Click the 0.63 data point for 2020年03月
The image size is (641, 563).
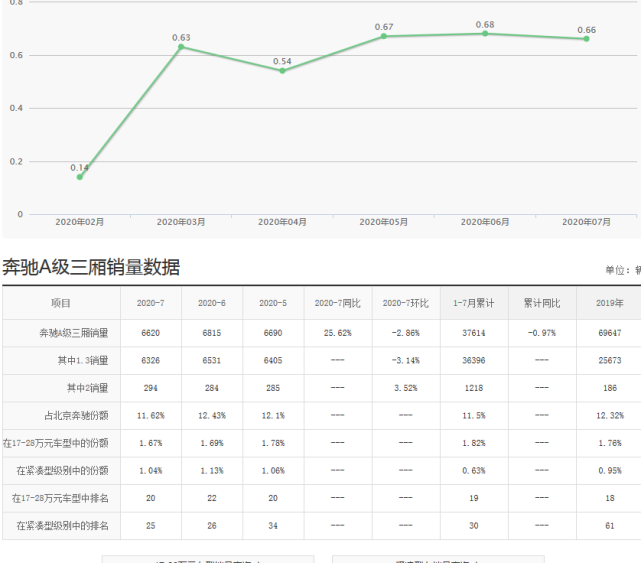[181, 47]
